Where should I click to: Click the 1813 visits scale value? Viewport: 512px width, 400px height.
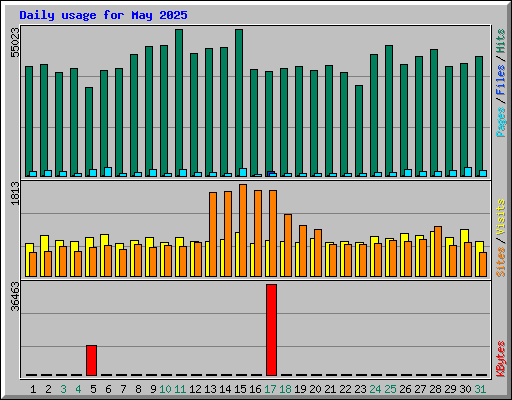point(15,193)
